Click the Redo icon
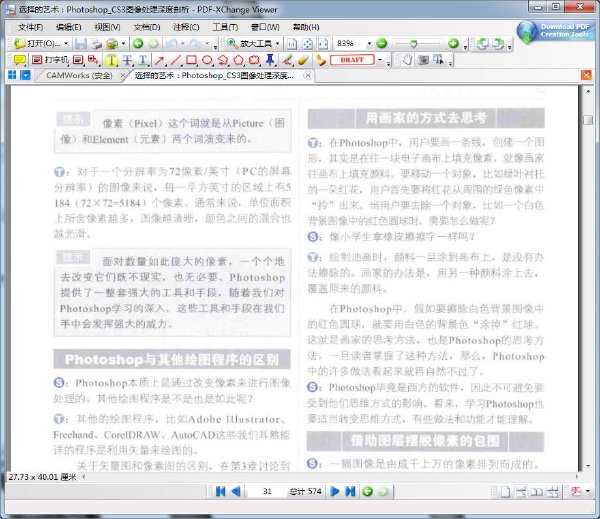The width and height of the screenshot is (600, 519). click(196, 44)
